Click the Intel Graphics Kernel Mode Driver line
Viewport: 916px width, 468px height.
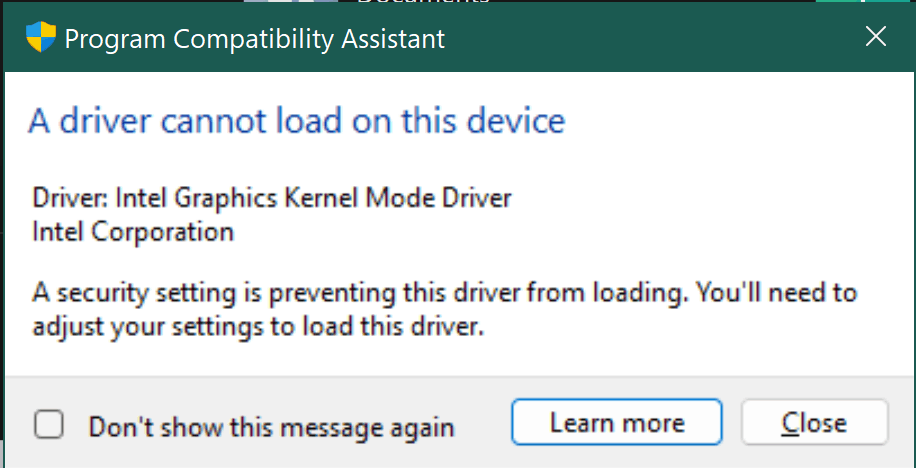272,199
